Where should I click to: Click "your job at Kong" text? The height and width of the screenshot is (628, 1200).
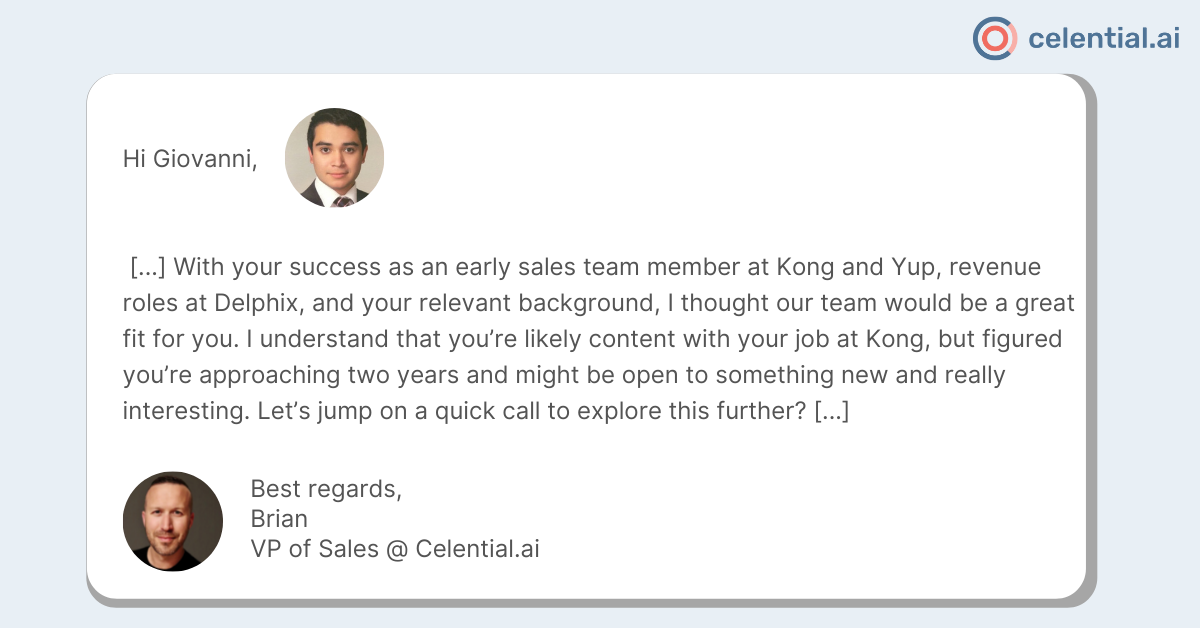click(836, 340)
